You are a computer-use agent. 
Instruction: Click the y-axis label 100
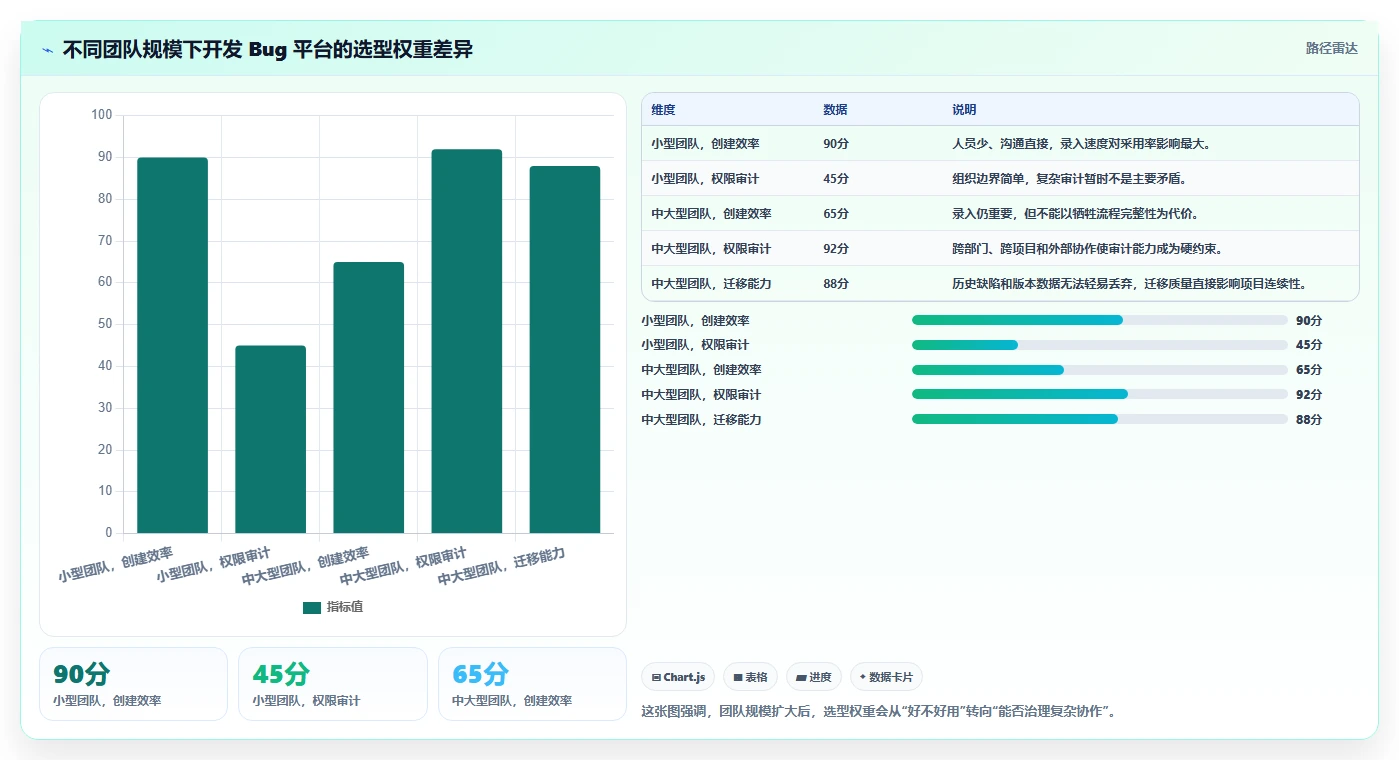pos(102,115)
